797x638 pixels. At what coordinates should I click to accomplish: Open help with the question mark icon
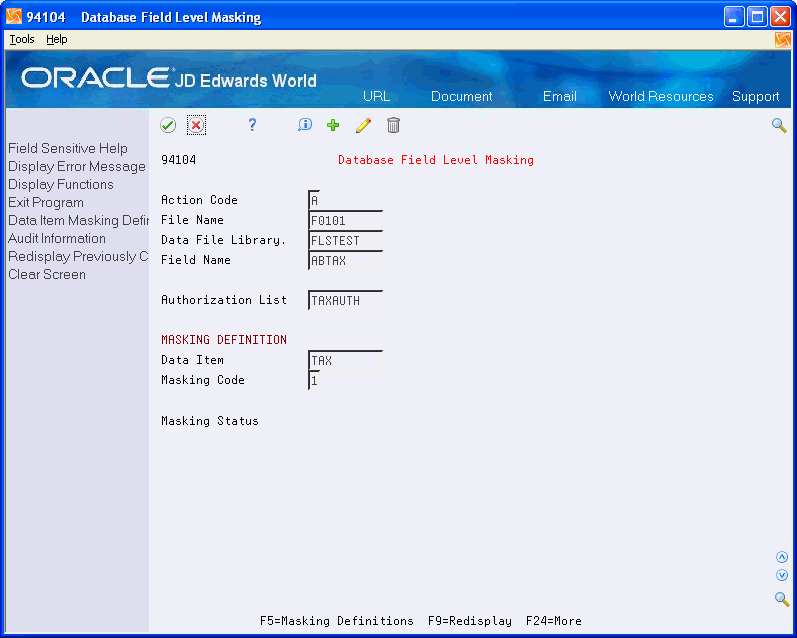click(252, 125)
